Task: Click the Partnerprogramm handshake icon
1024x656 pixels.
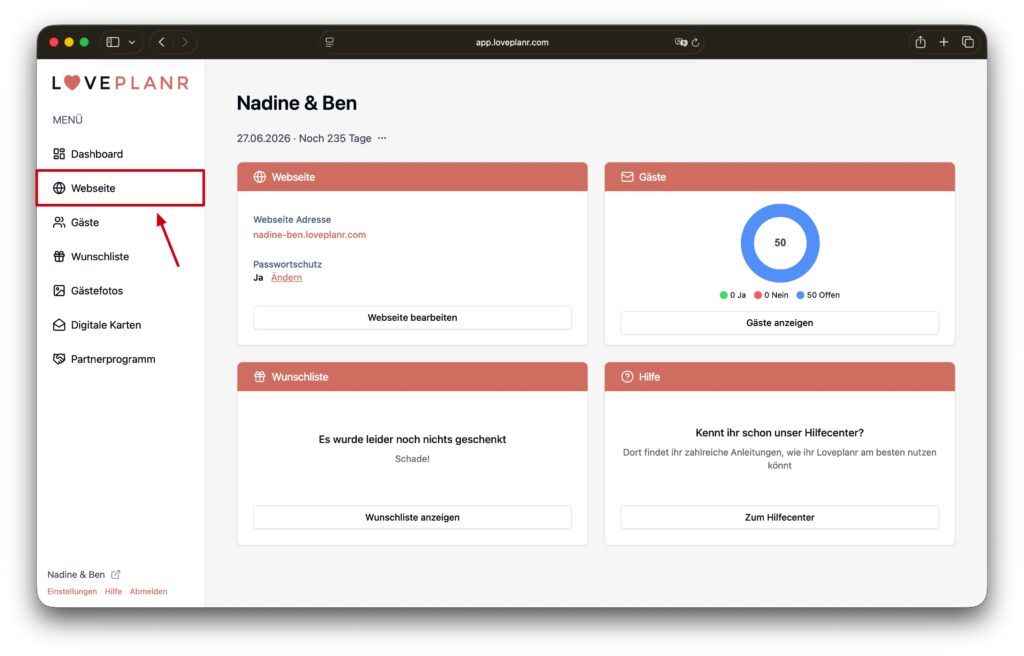Action: tap(59, 359)
